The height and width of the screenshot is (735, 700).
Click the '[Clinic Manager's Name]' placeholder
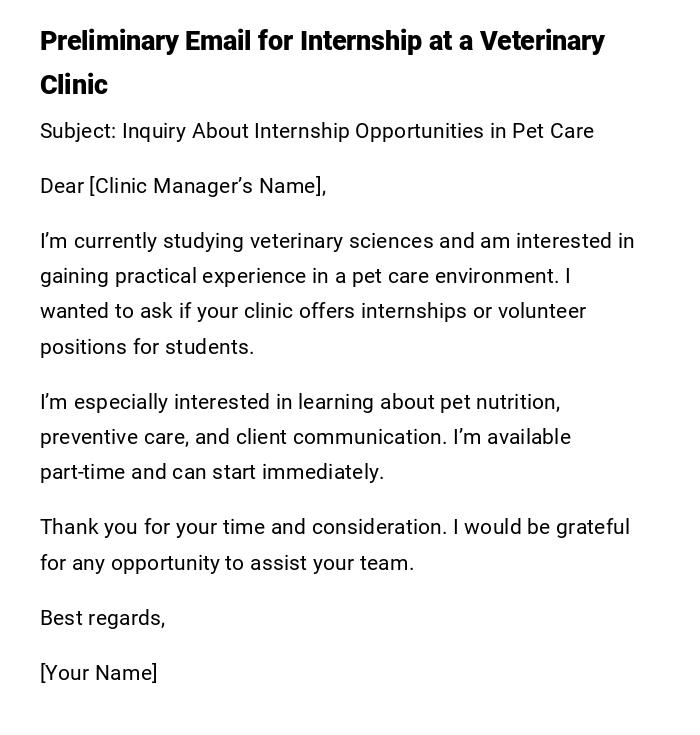207,186
